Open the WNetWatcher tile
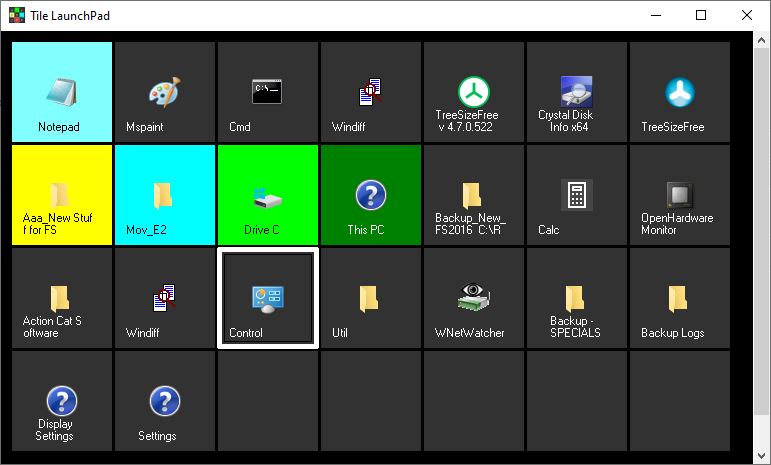 (x=473, y=298)
